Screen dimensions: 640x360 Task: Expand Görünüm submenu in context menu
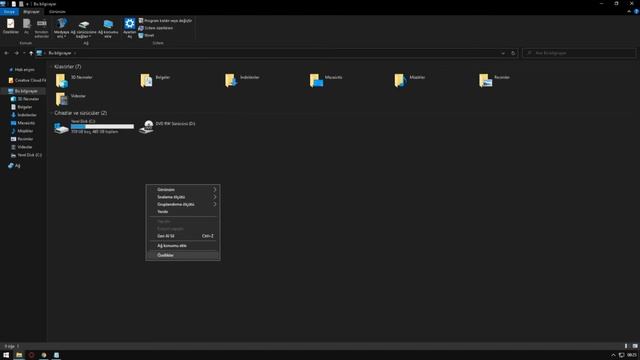[x=183, y=189]
